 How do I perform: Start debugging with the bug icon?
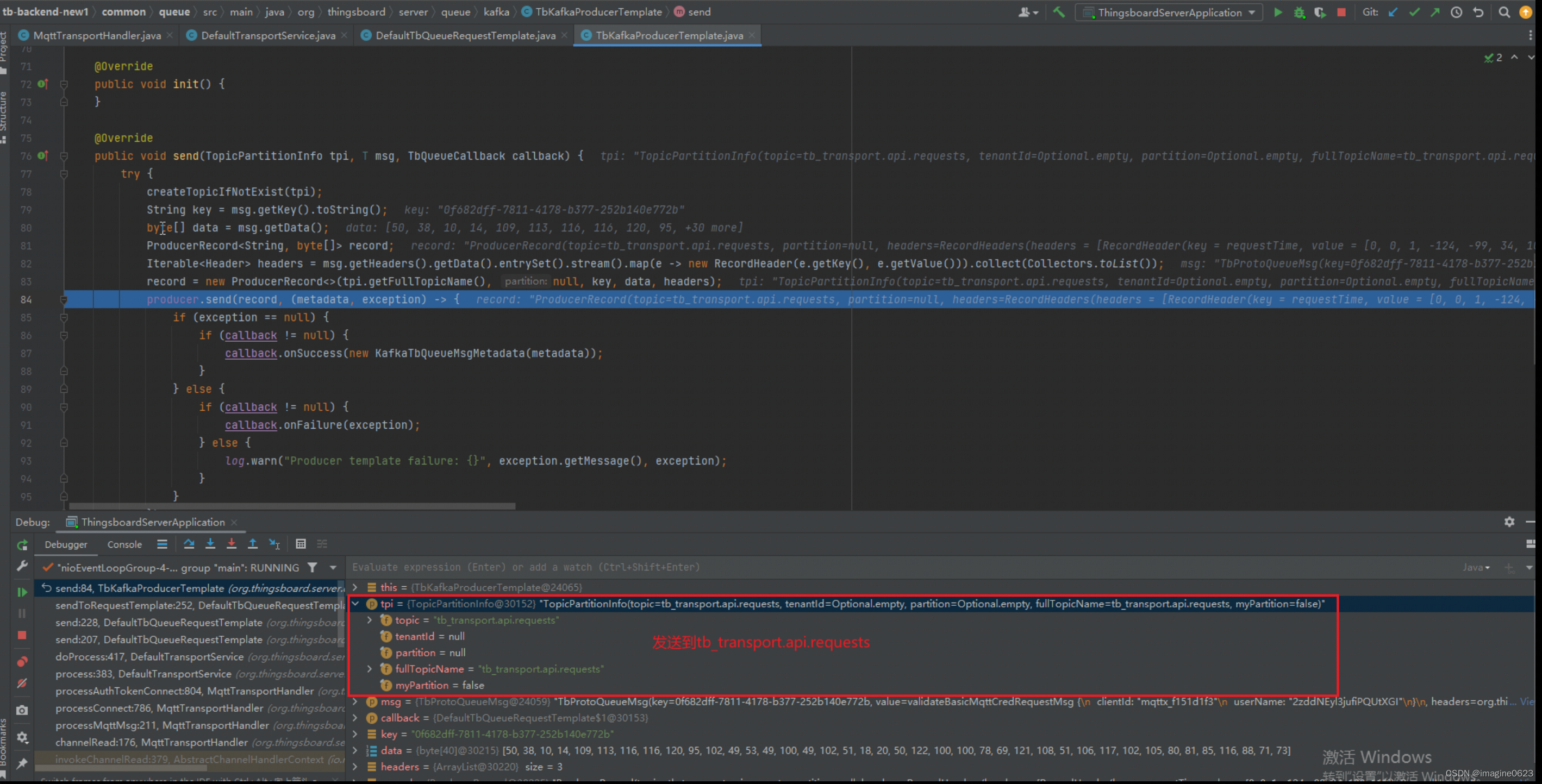[x=1299, y=12]
